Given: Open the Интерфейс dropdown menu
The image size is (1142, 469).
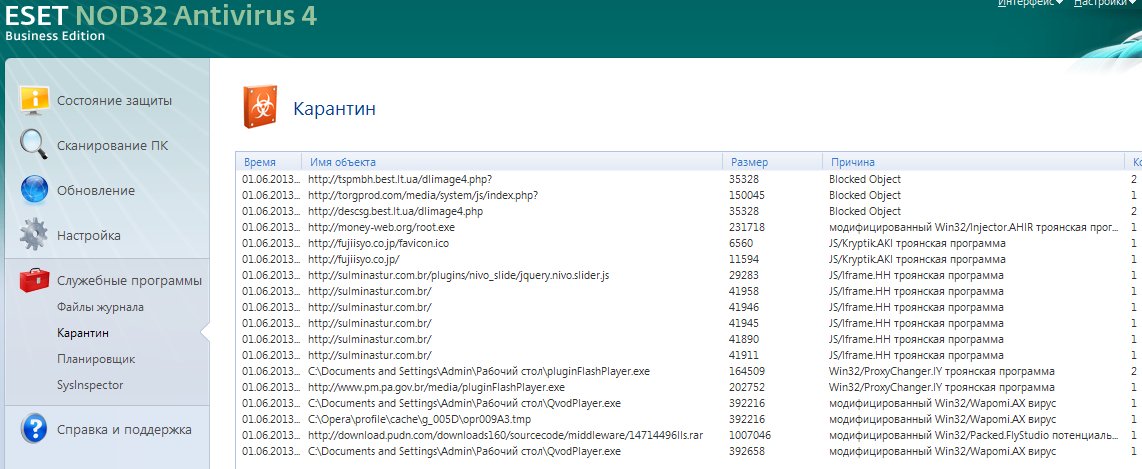Looking at the screenshot, I should [1030, 4].
